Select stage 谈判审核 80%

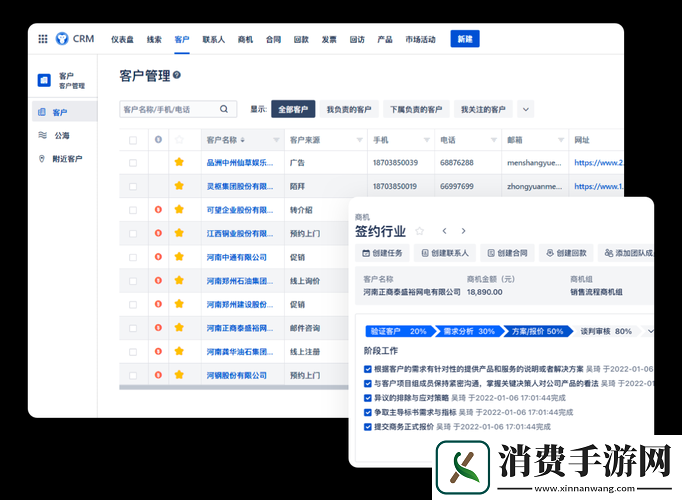pos(606,331)
